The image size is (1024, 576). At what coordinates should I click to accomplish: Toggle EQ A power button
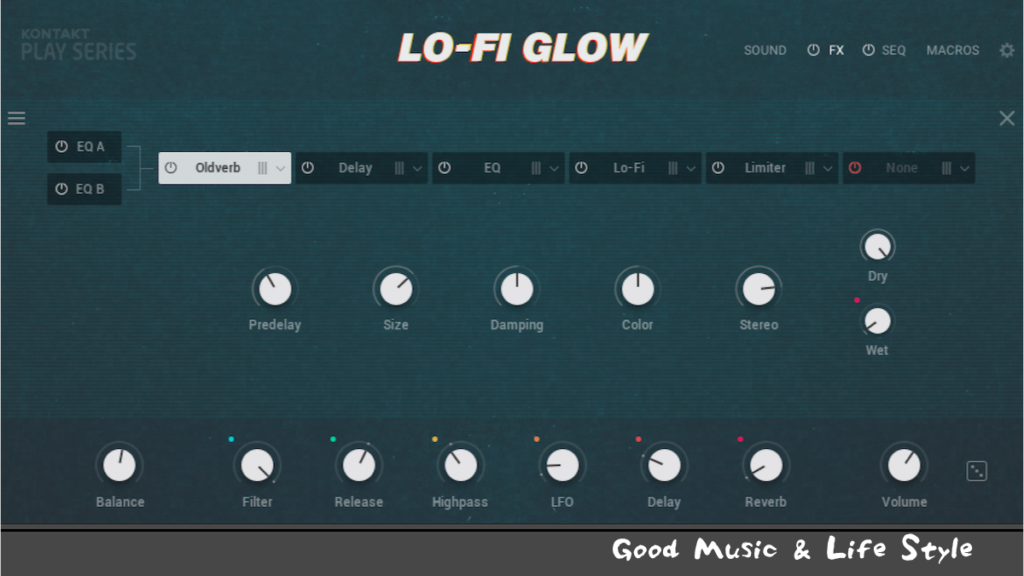[61, 146]
